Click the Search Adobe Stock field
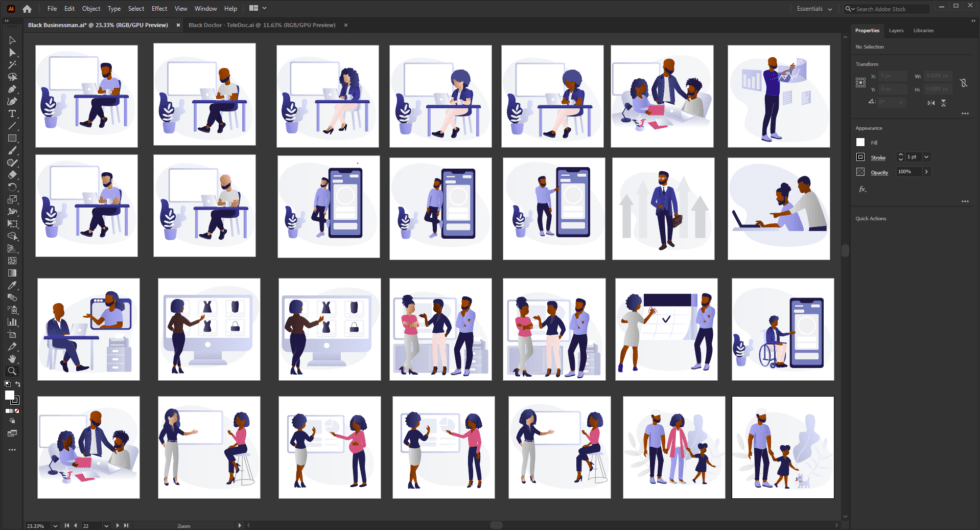The image size is (980, 530). point(890,9)
